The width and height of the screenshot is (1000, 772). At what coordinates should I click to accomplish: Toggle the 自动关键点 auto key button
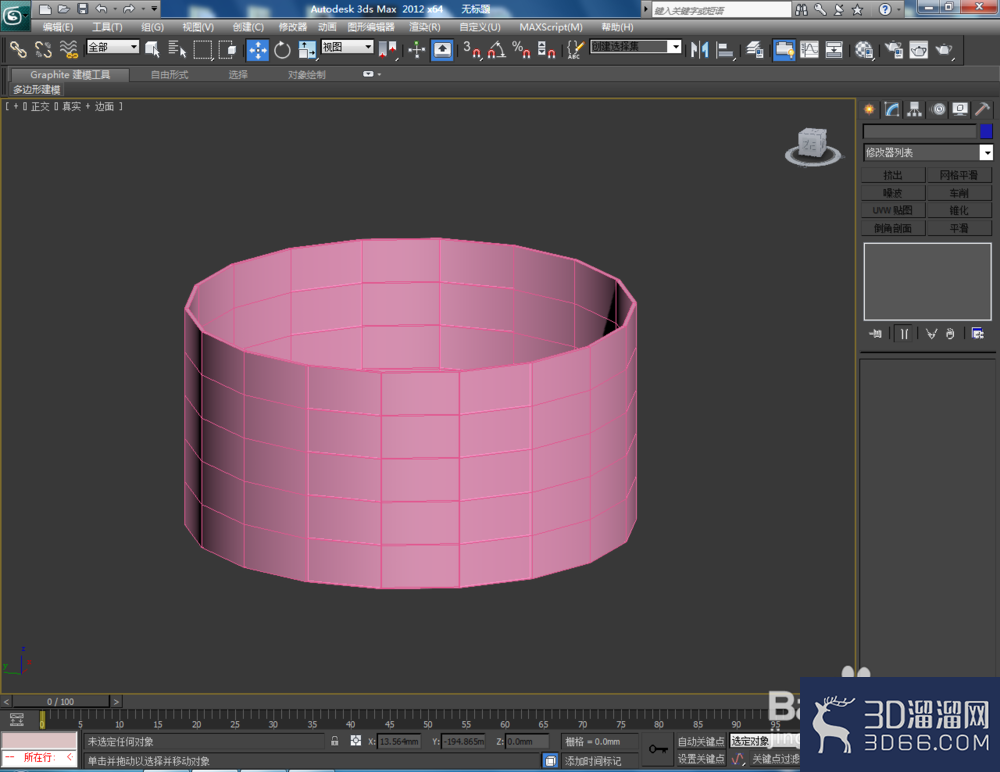tap(701, 741)
